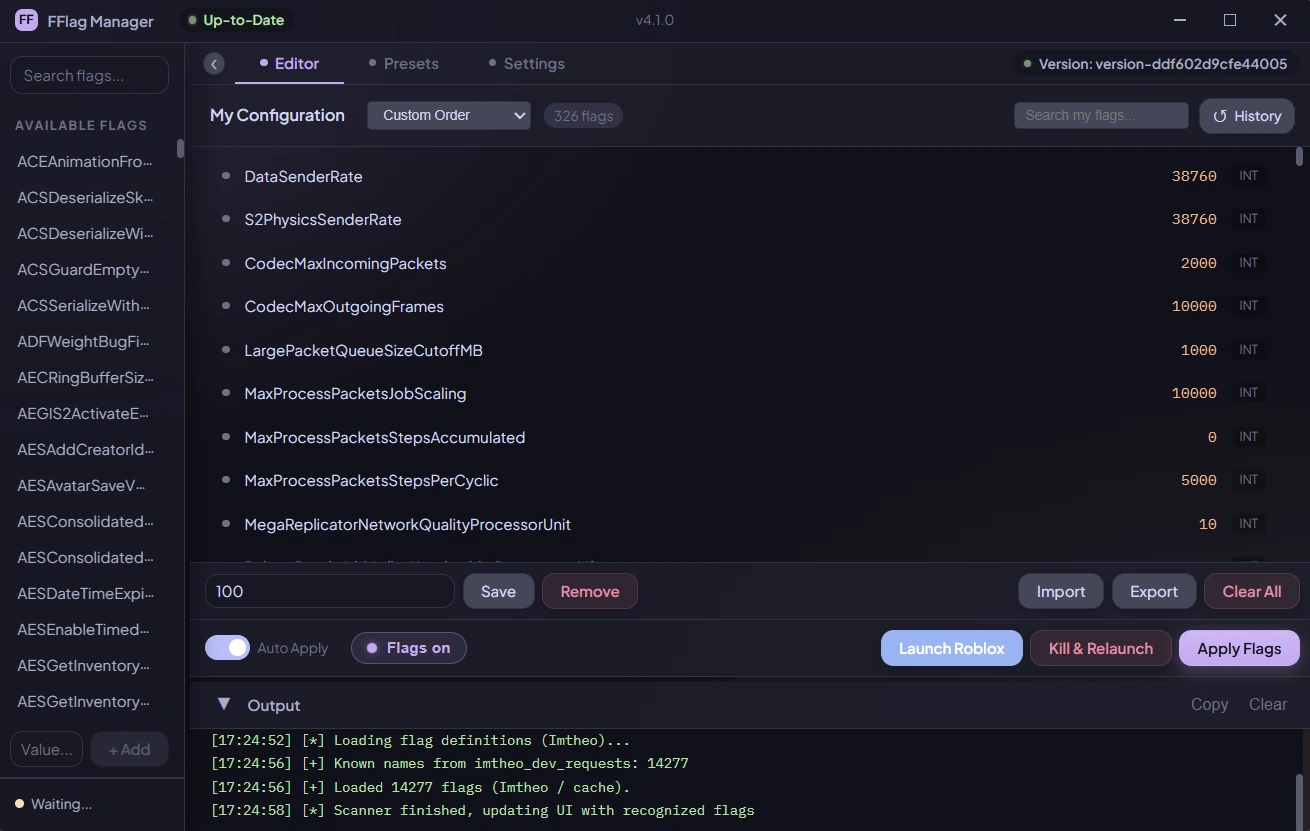Click the flag value field containing 100
Viewport: 1310px width, 831px height.
[330, 591]
